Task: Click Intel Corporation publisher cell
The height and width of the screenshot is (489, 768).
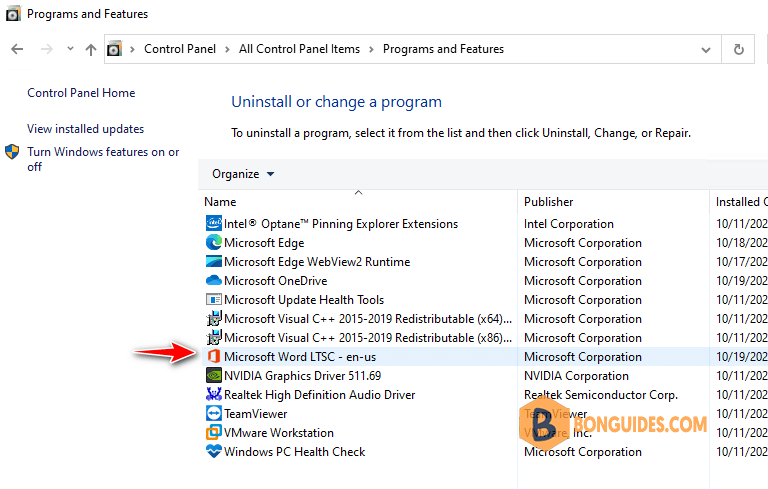Action: 569,224
